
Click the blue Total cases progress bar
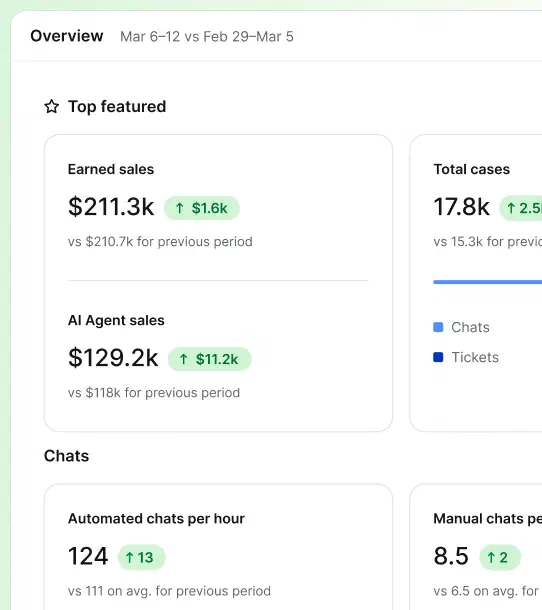[x=488, y=282]
